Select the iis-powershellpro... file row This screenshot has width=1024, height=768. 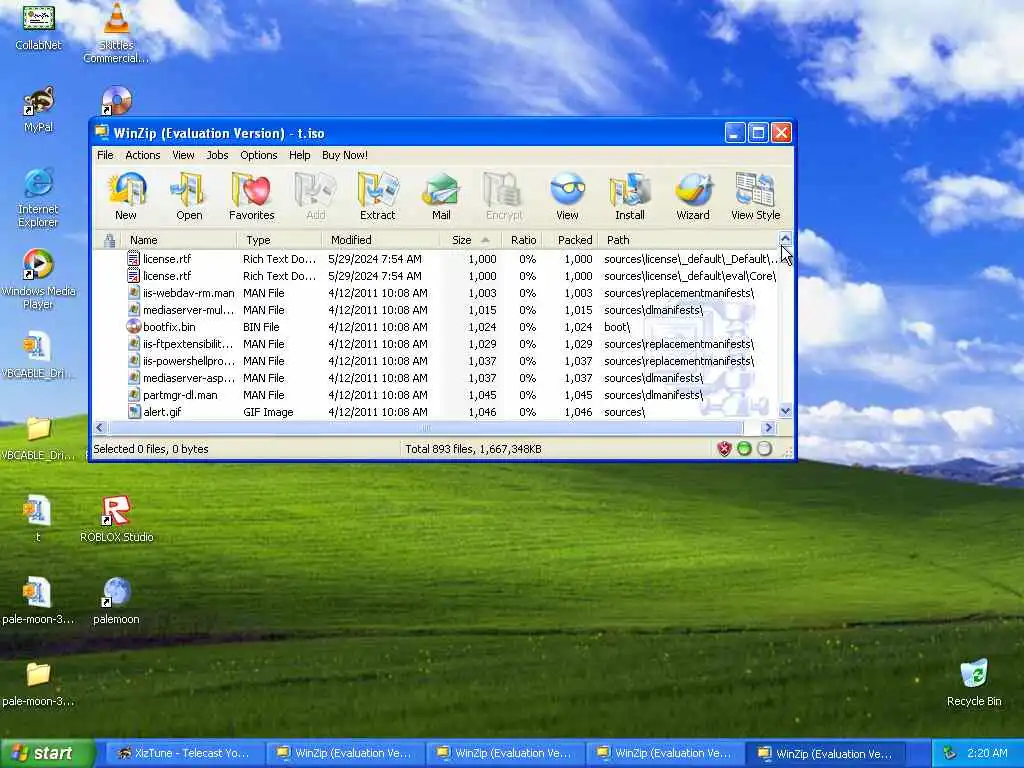(x=436, y=360)
